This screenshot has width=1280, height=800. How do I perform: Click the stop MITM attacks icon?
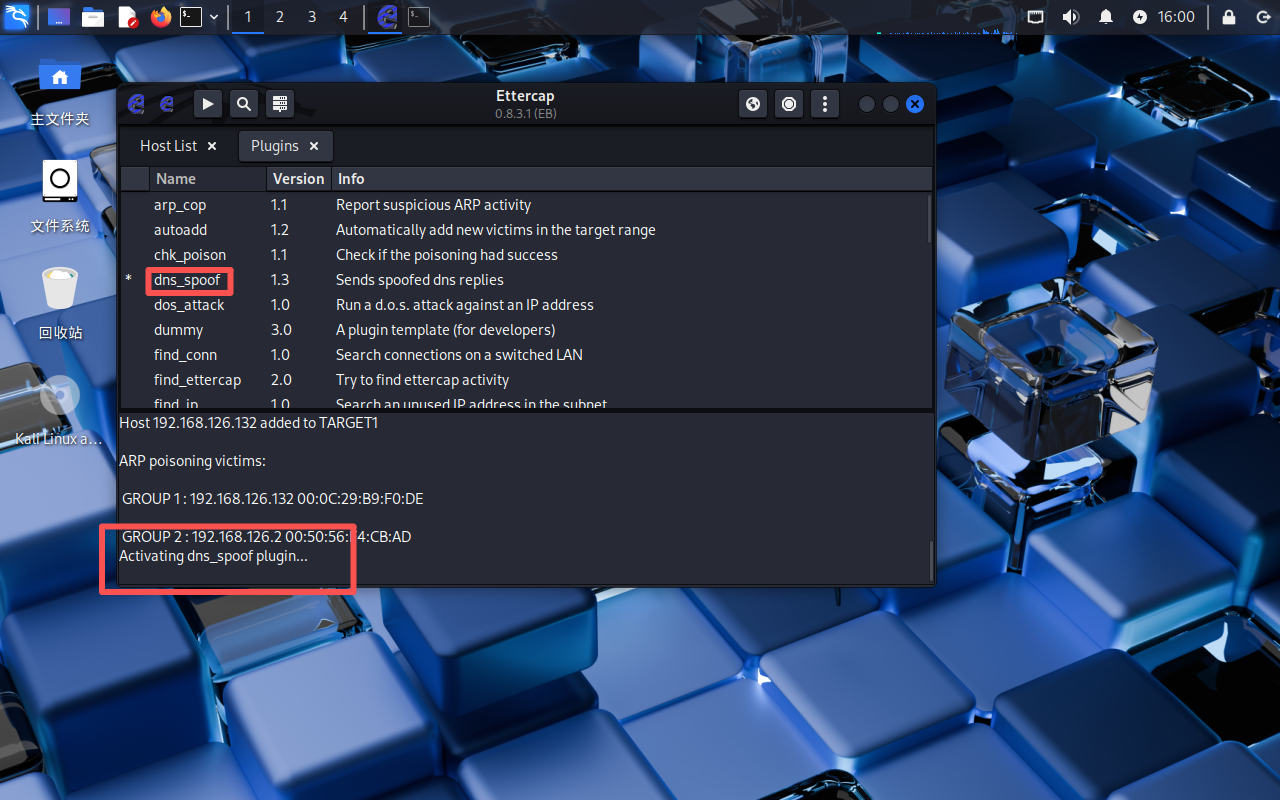[789, 103]
